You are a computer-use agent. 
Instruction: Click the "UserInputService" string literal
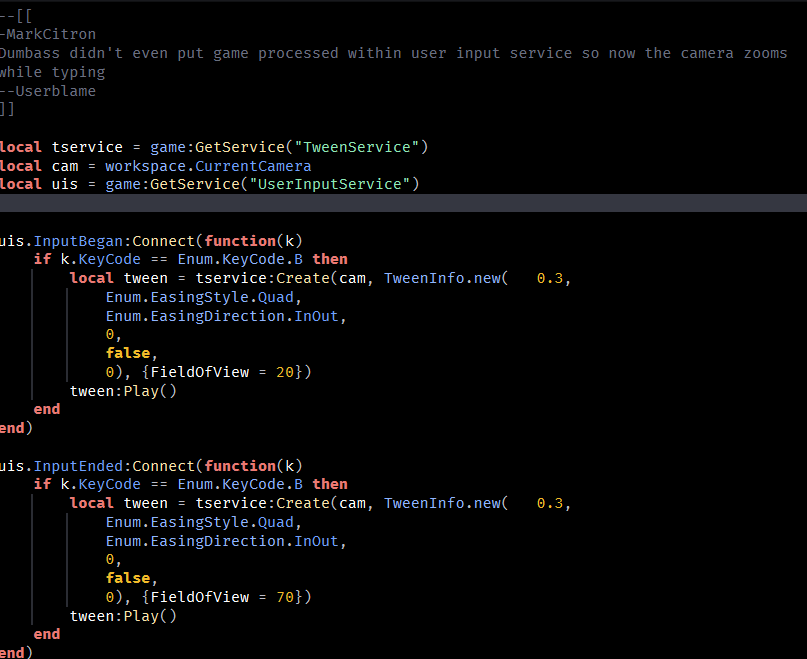pos(330,184)
